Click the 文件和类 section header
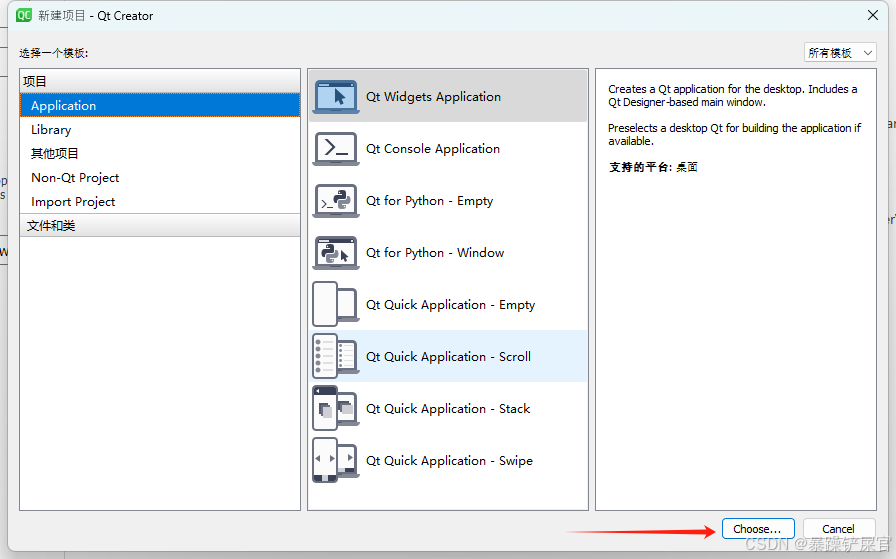Image resolution: width=896 pixels, height=559 pixels. 160,226
